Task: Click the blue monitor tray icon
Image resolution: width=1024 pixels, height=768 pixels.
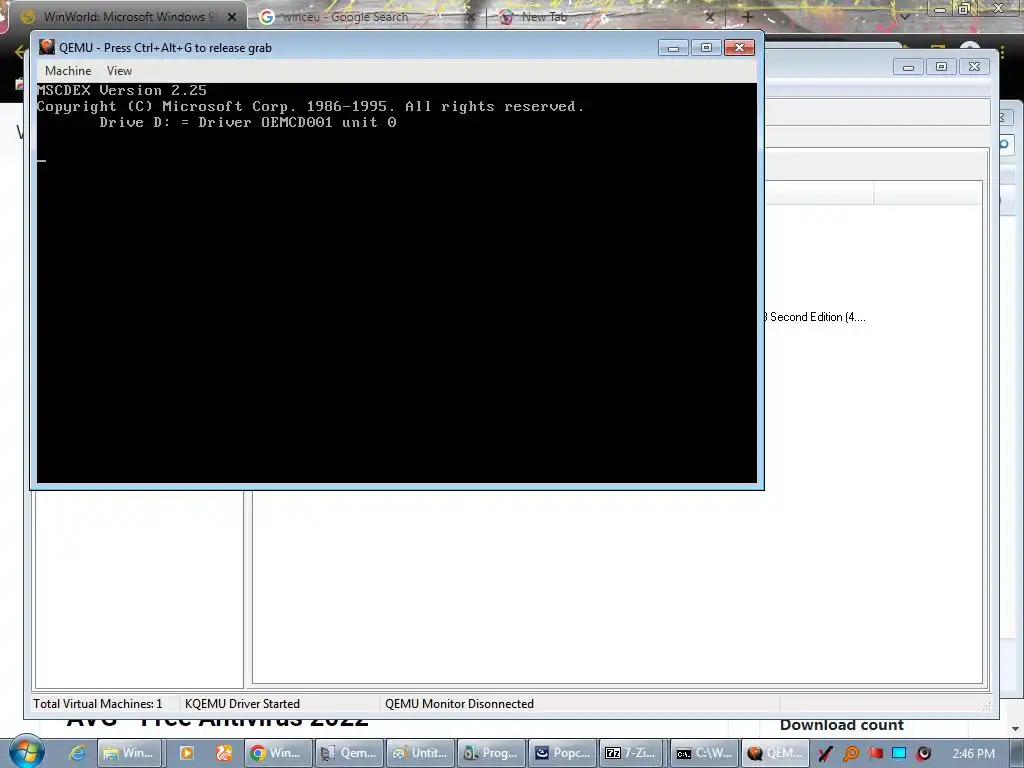Action: [899, 754]
